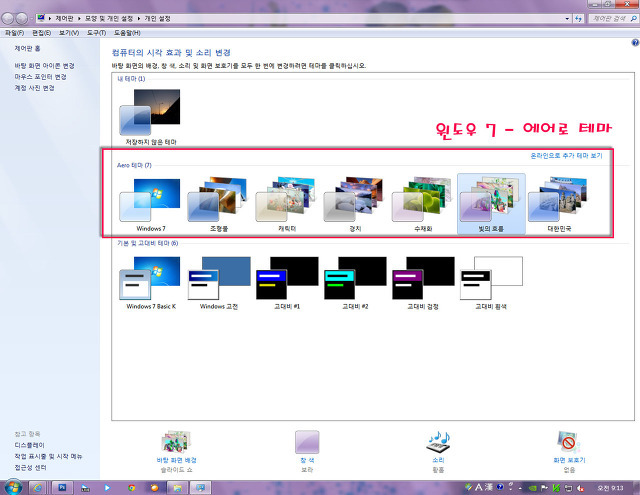Screen dimensions: 640x495
Task: Open the 파일(F) menu
Action: [14, 33]
